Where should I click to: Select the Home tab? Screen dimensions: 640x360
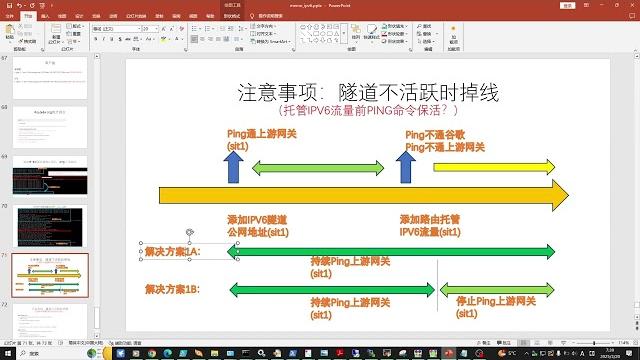click(x=28, y=16)
